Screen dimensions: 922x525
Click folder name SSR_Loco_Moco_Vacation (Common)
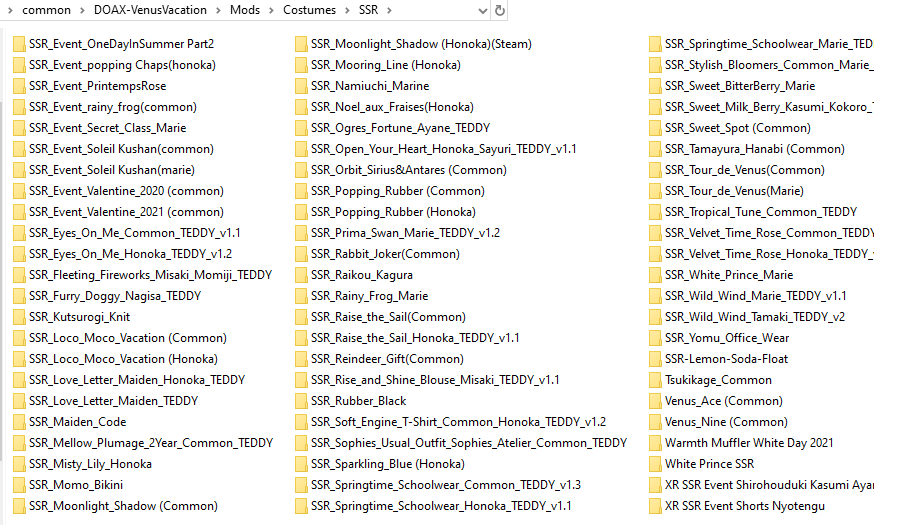[128, 338]
